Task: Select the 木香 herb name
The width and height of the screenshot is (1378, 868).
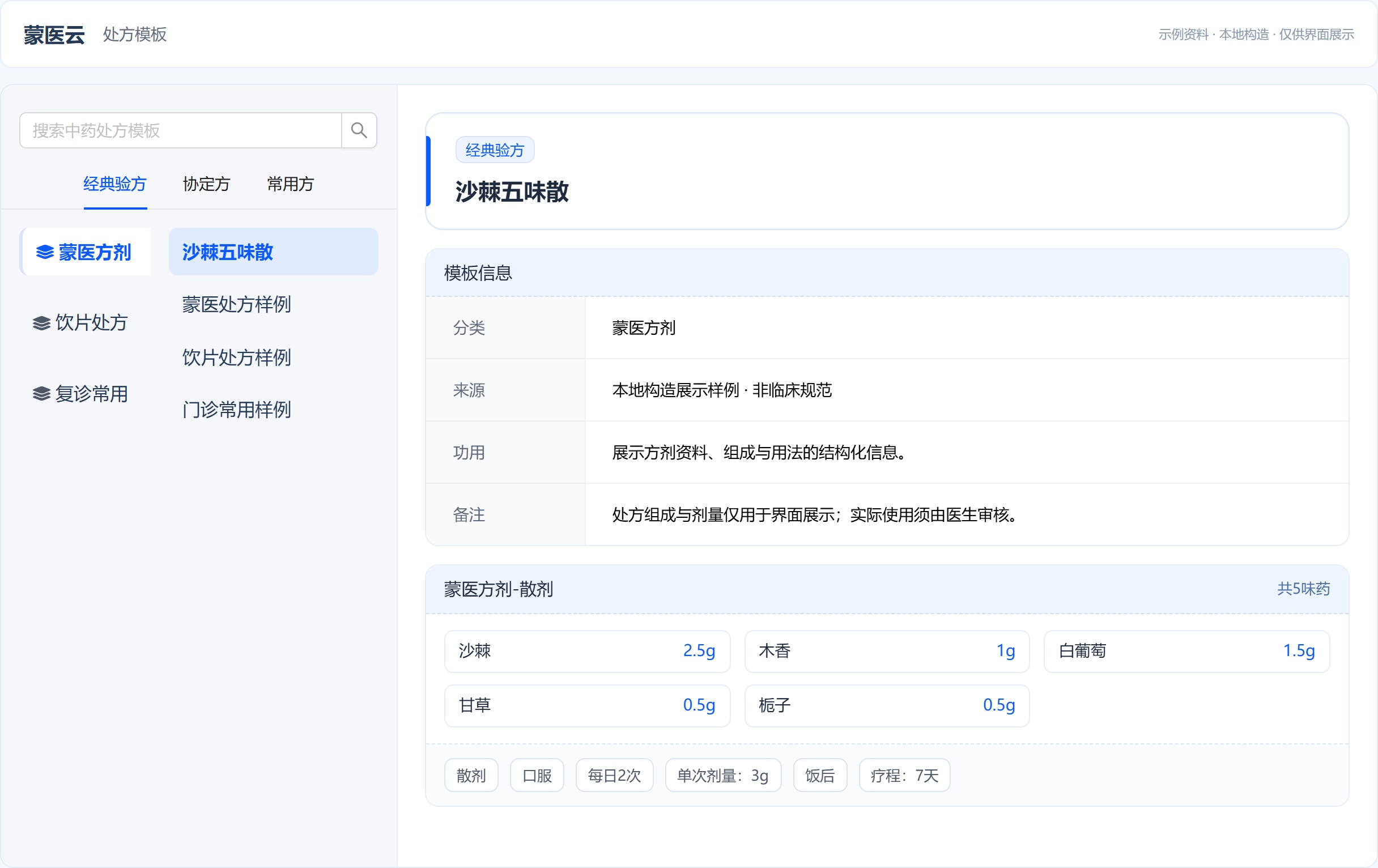Action: pos(775,652)
